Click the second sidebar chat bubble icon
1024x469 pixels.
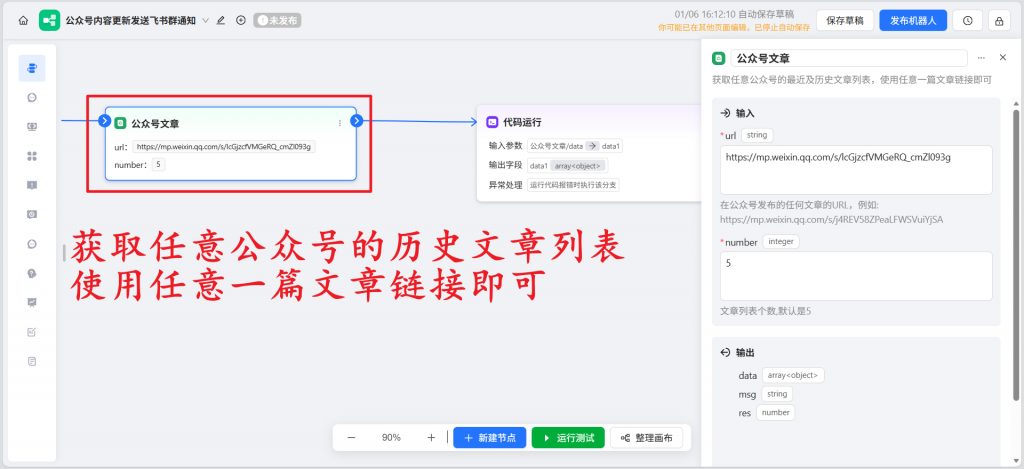32,98
